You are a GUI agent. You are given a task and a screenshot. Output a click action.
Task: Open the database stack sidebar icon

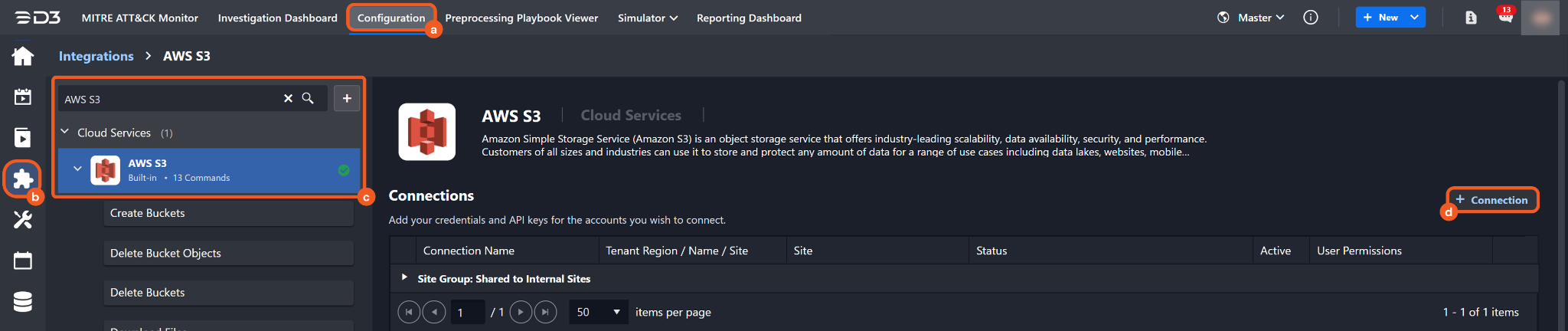point(23,302)
